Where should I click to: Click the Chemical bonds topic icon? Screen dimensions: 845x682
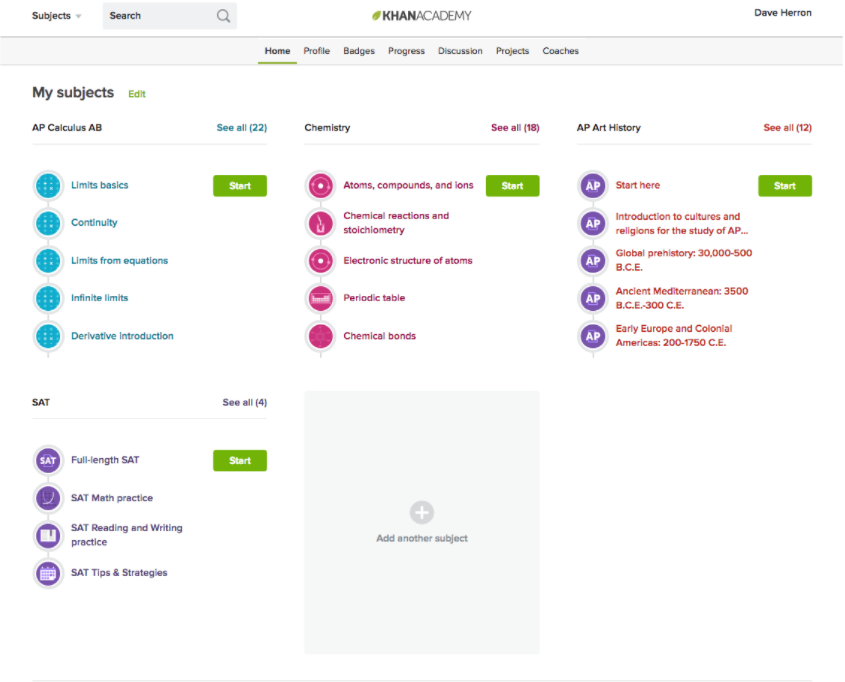(321, 336)
